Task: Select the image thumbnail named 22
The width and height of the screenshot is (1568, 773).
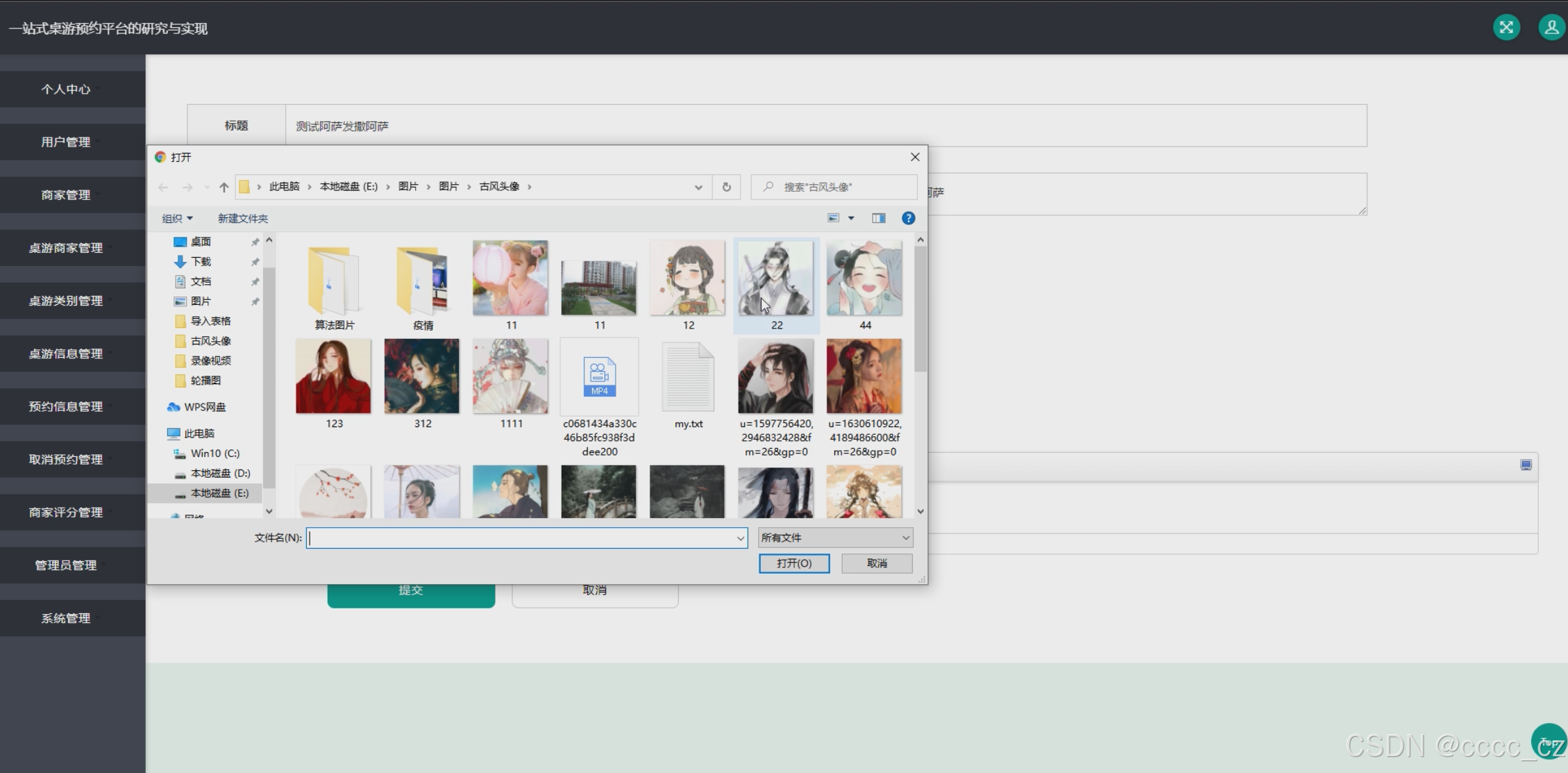Action: 776,279
